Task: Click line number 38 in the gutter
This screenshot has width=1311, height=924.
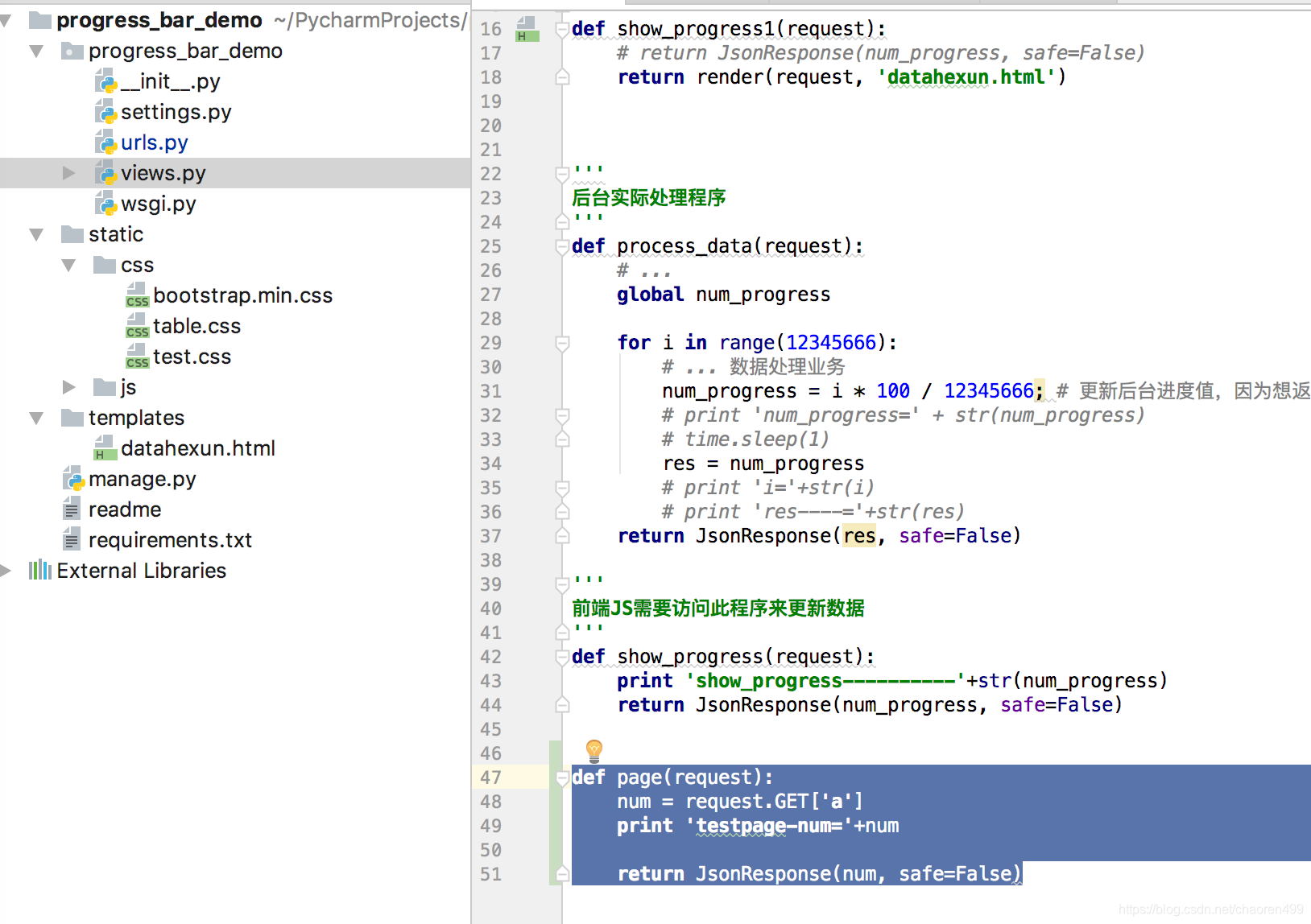Action: coord(490,560)
